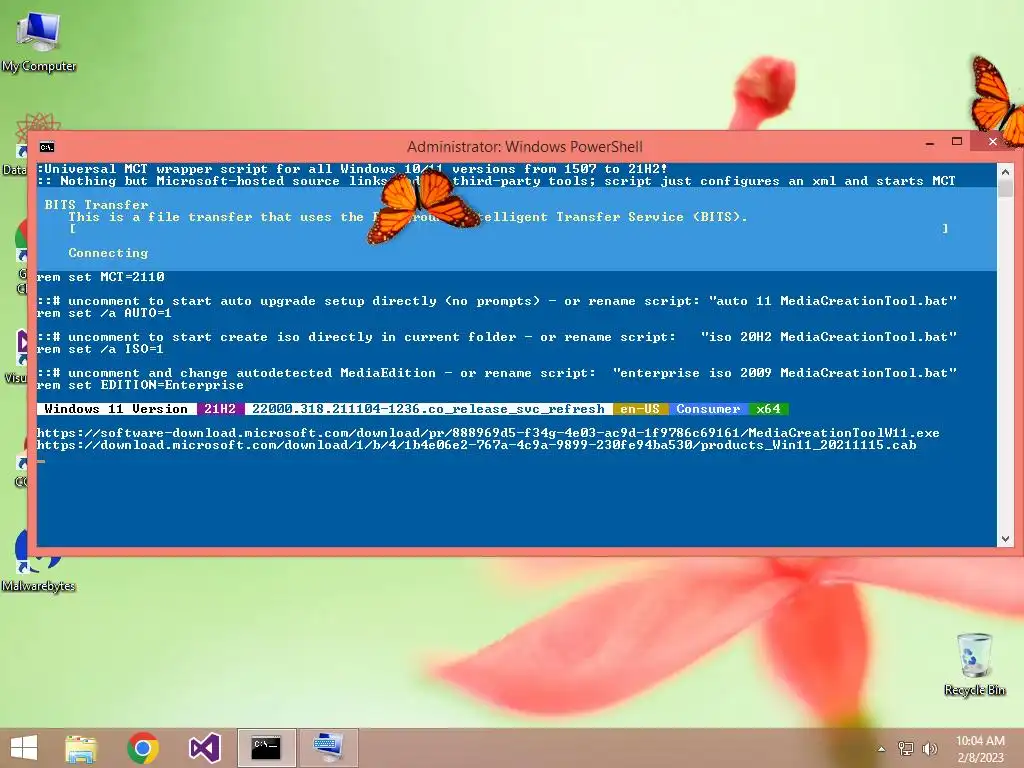Open the Malwarebytes desktop icon

tap(39, 560)
